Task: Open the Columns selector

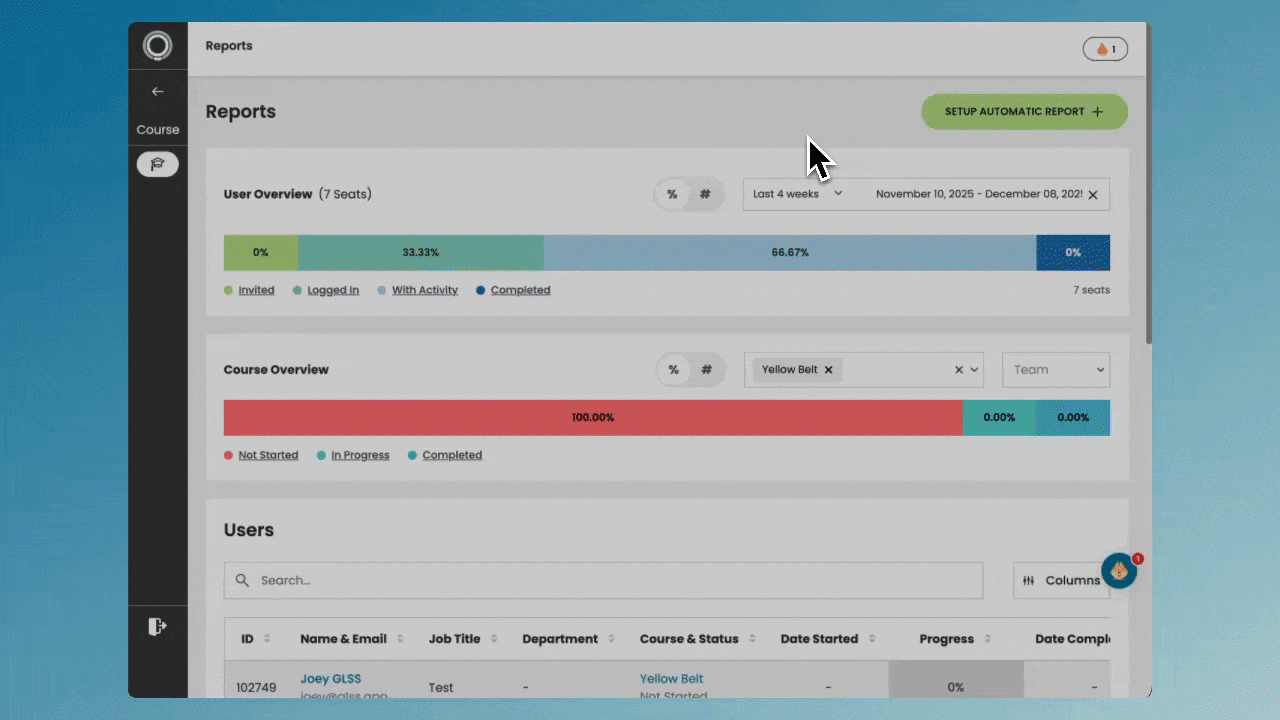Action: [1061, 580]
